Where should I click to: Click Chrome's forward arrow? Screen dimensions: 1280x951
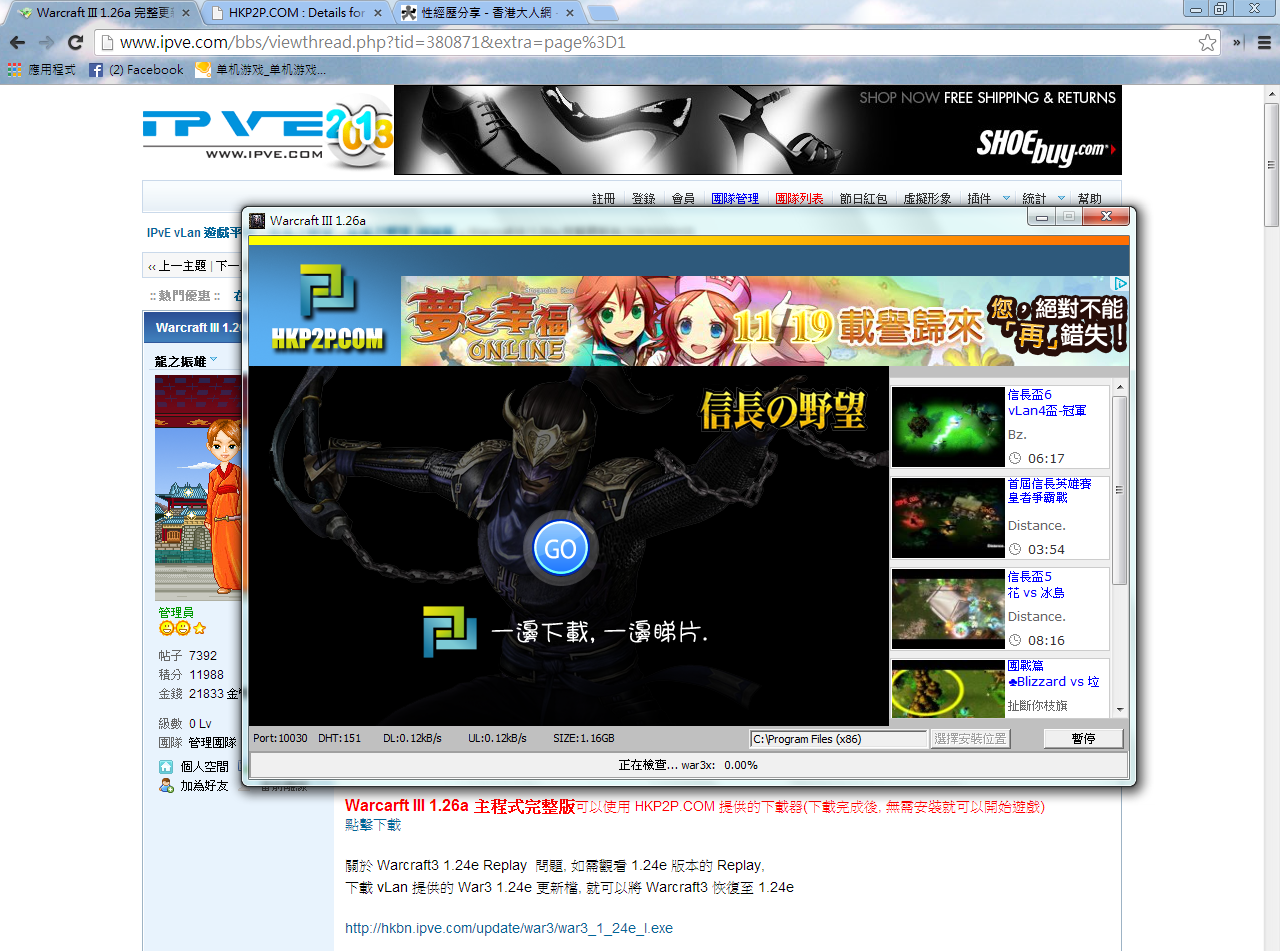coord(46,43)
